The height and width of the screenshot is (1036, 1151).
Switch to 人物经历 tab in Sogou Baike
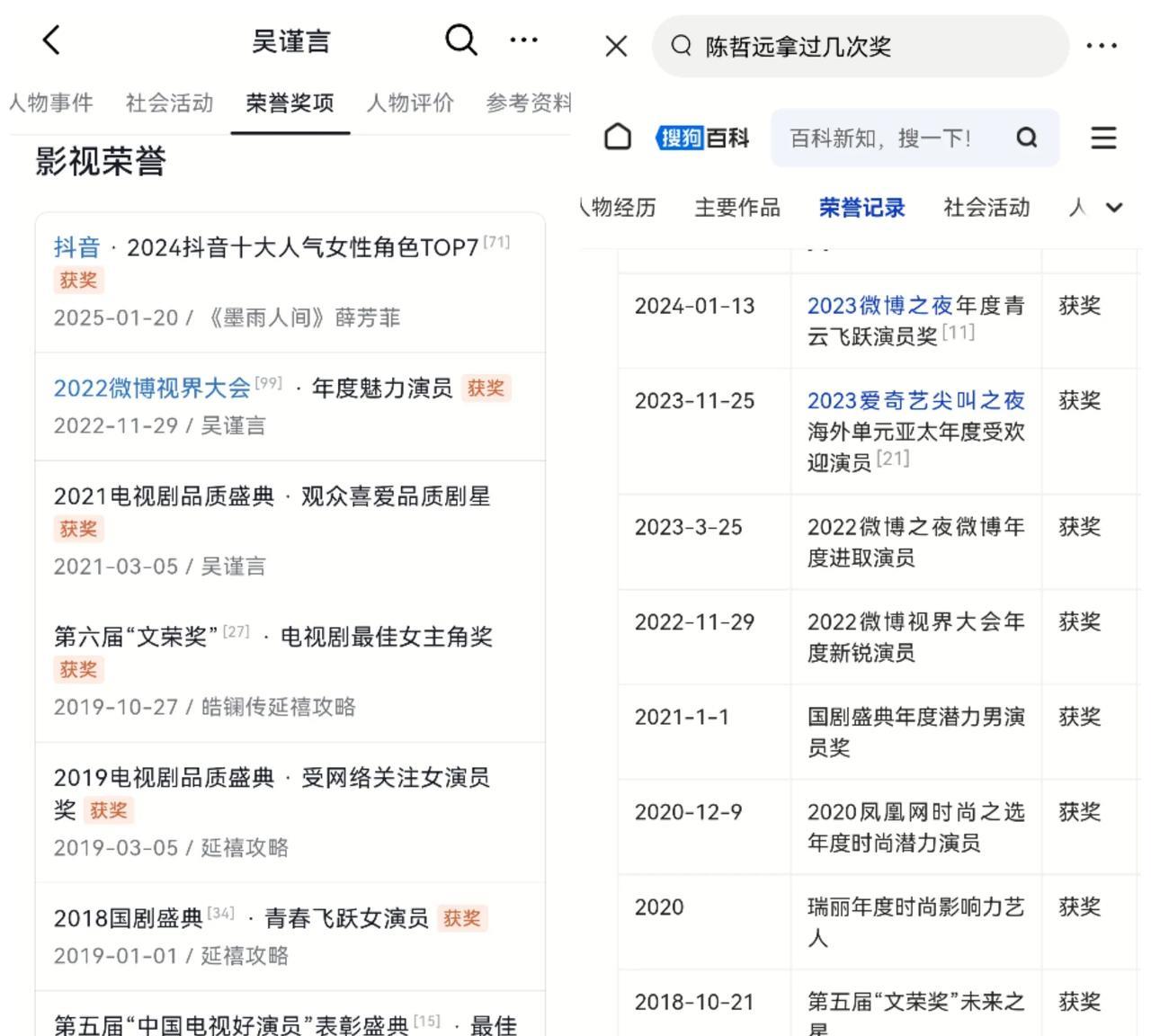tap(619, 208)
